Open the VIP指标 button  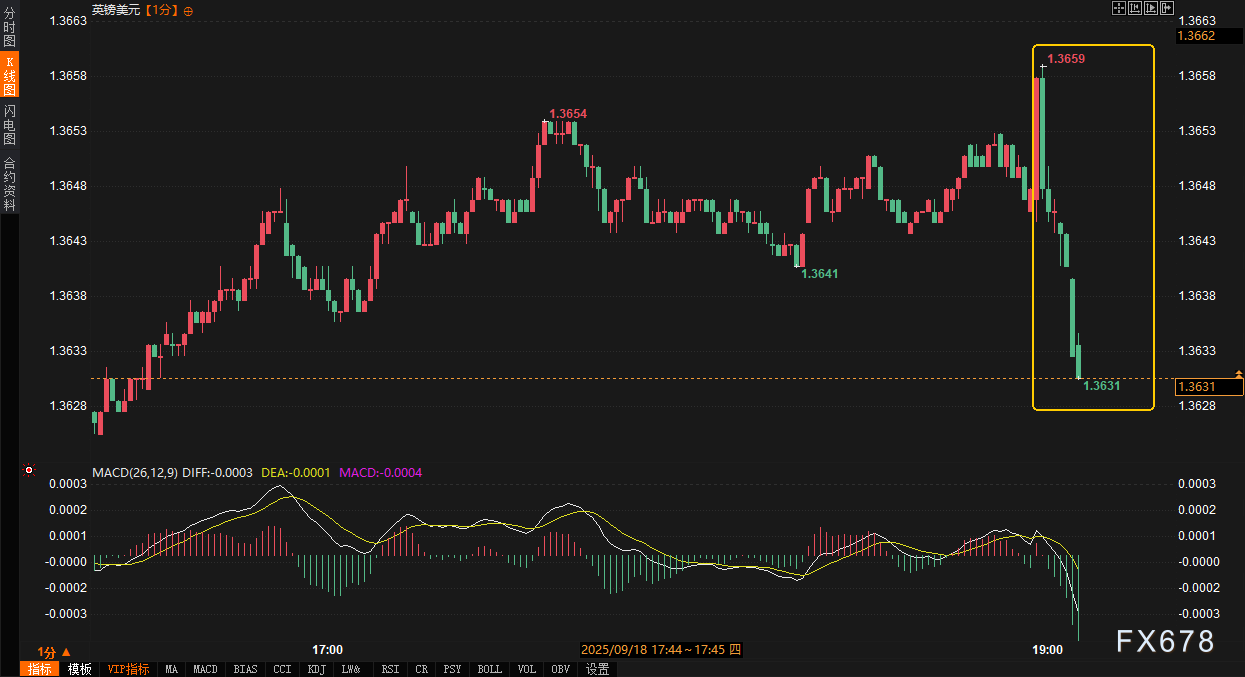click(128, 669)
